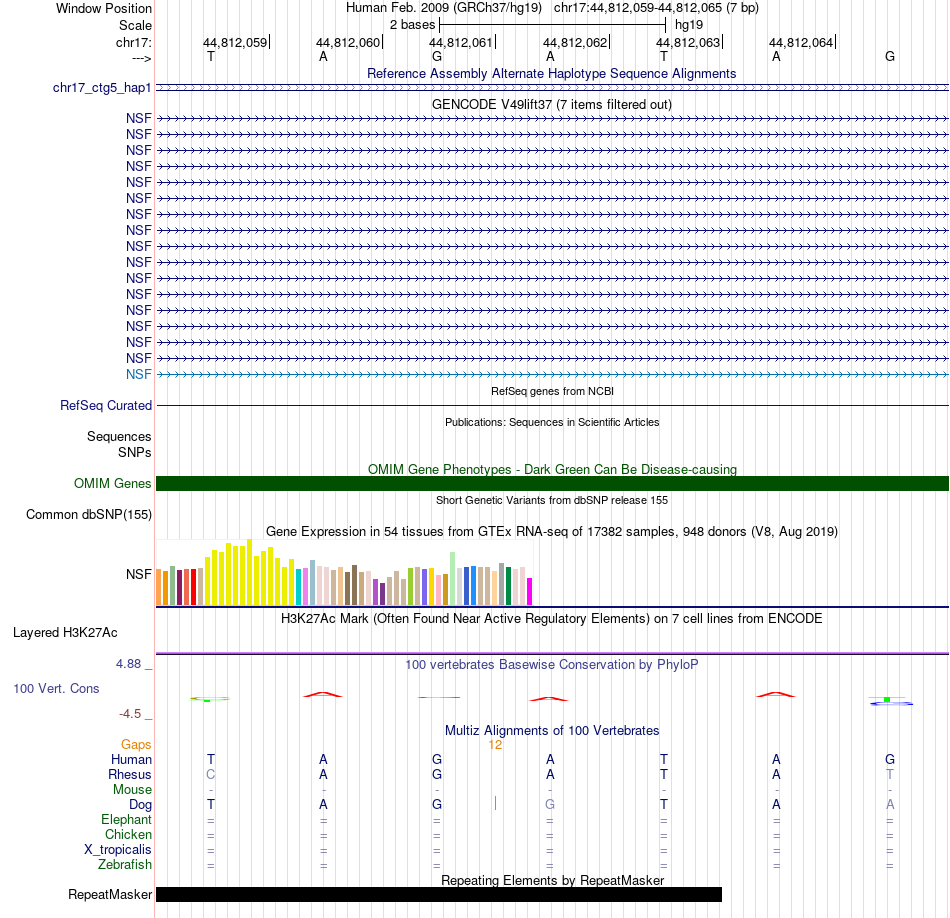Click the RepeatMasker track label
Viewport: 950px width, 918px height.
[x=110, y=894]
